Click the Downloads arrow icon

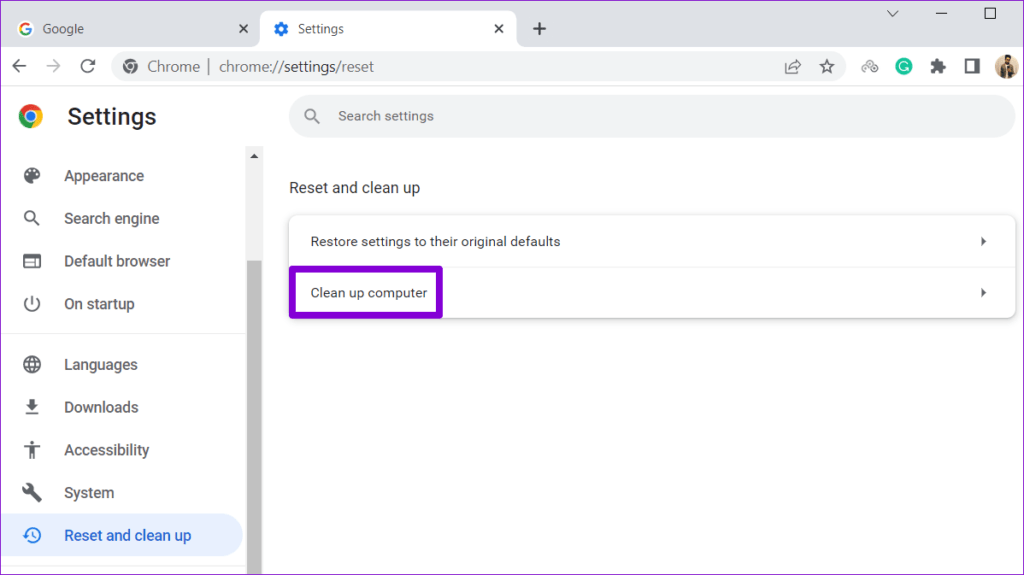(32, 407)
